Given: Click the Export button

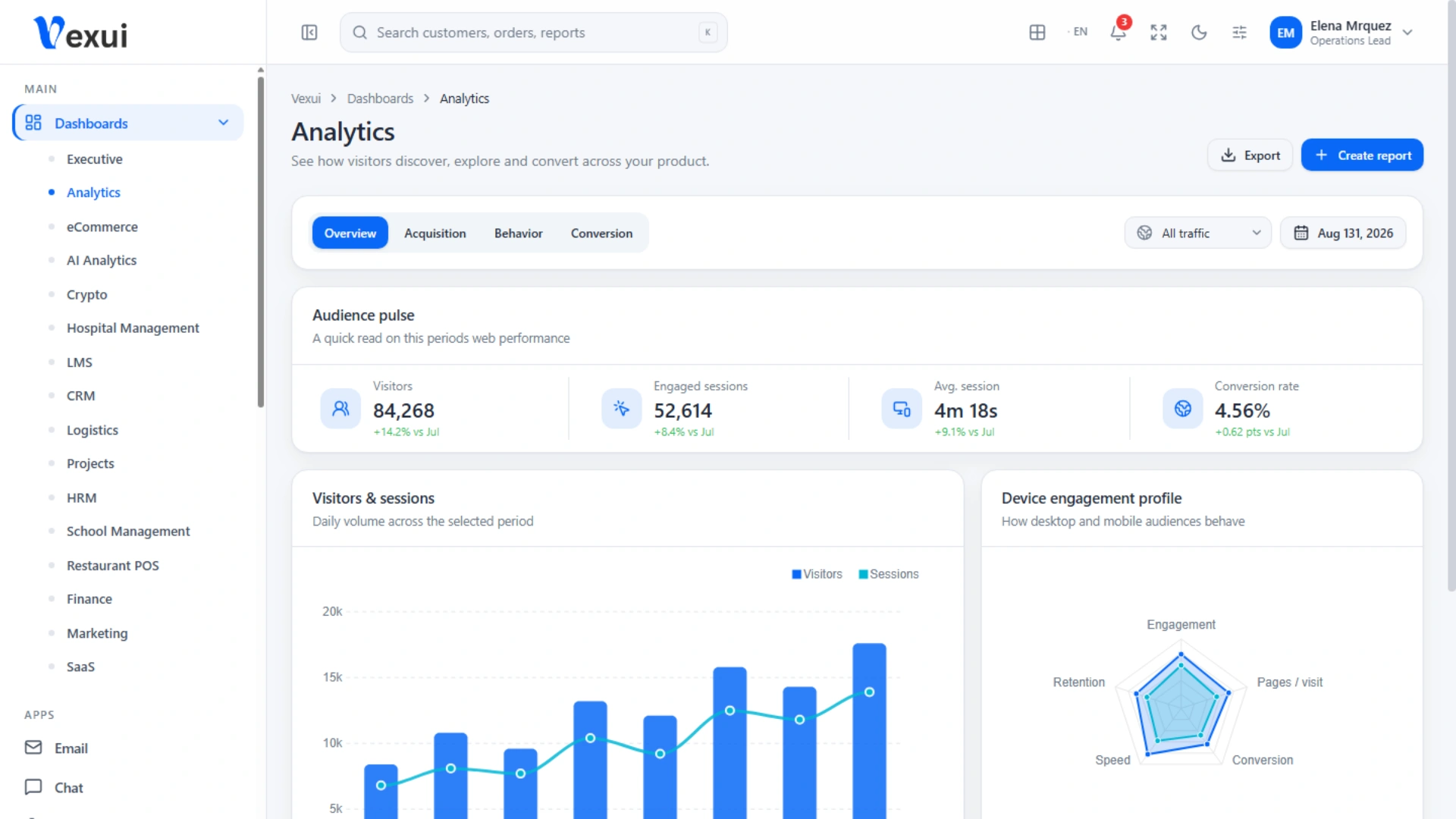Looking at the screenshot, I should [1250, 155].
